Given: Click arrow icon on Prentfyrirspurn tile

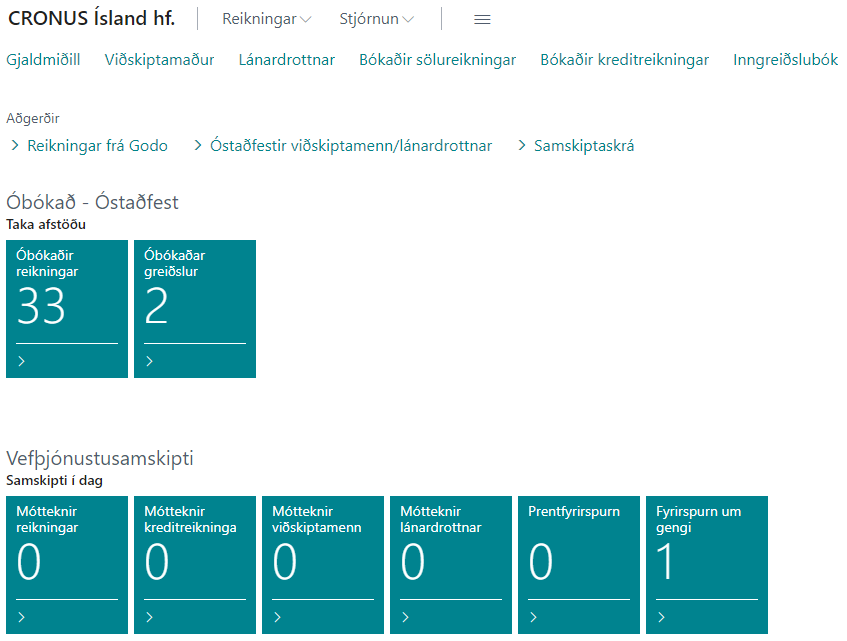Looking at the screenshot, I should (534, 617).
